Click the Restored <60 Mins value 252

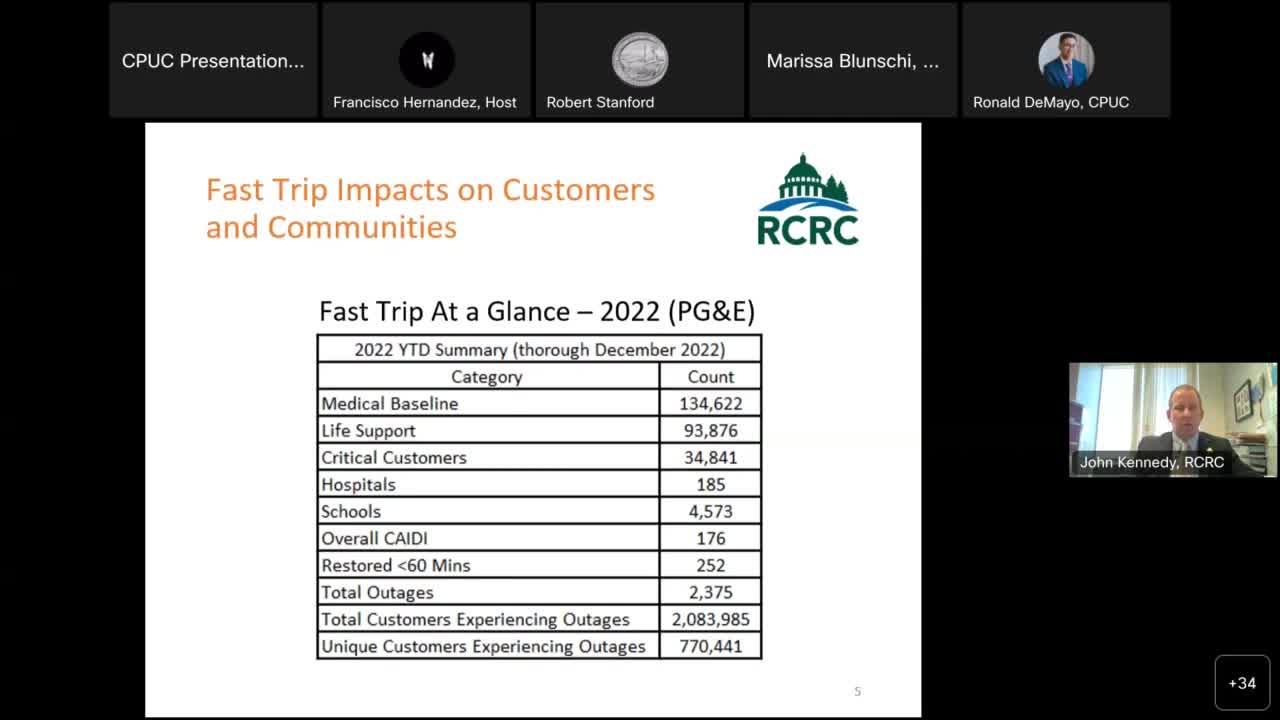711,566
